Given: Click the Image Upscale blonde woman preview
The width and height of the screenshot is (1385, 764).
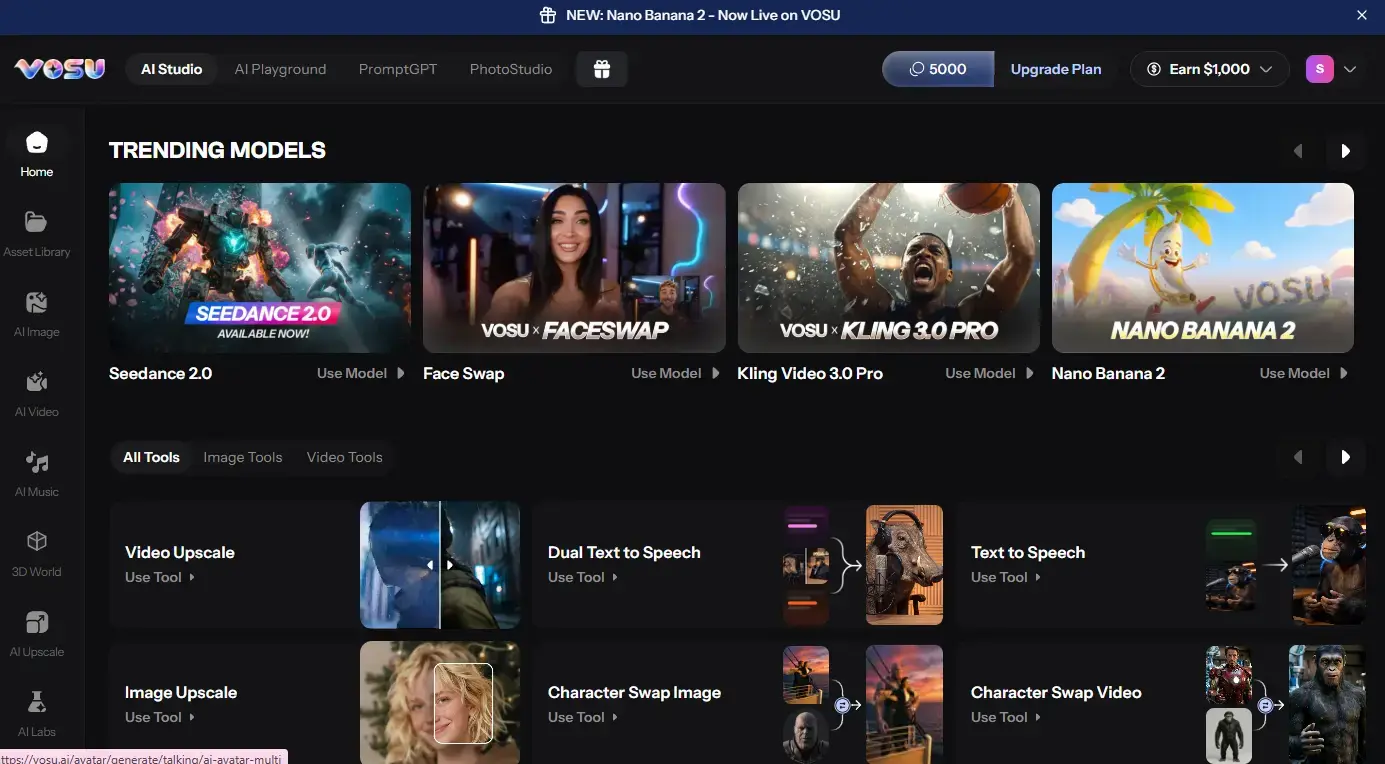Looking at the screenshot, I should click(x=440, y=703).
